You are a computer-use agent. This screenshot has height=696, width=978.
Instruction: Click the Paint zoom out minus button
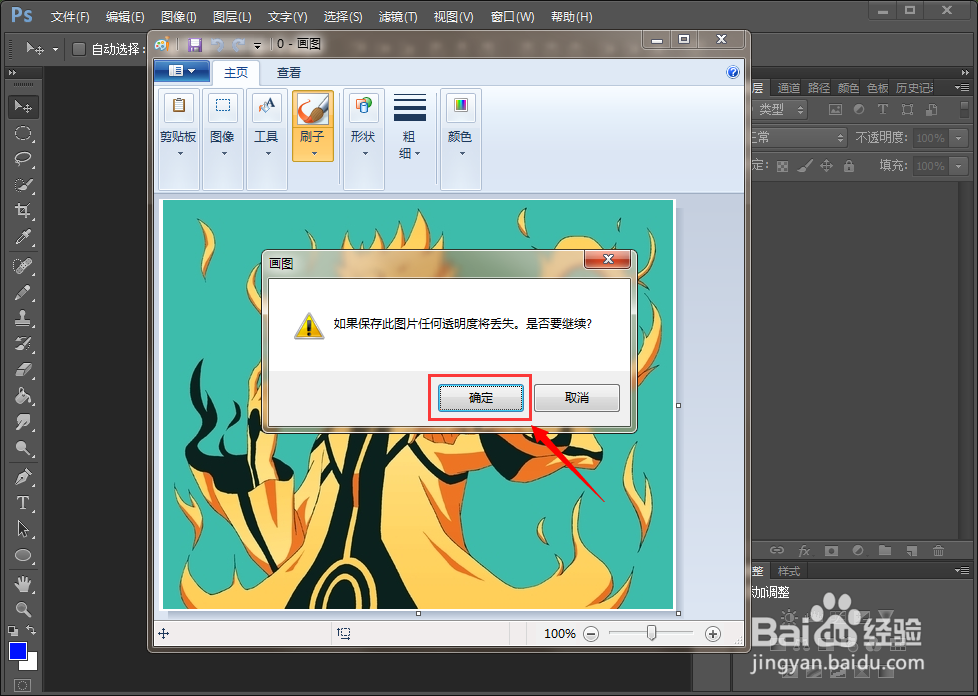click(x=591, y=634)
